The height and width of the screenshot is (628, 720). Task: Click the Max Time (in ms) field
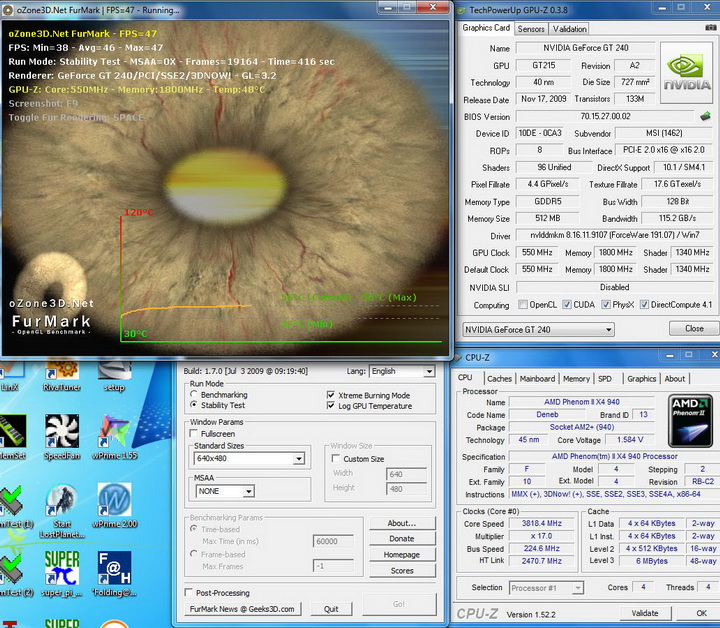coord(333,541)
